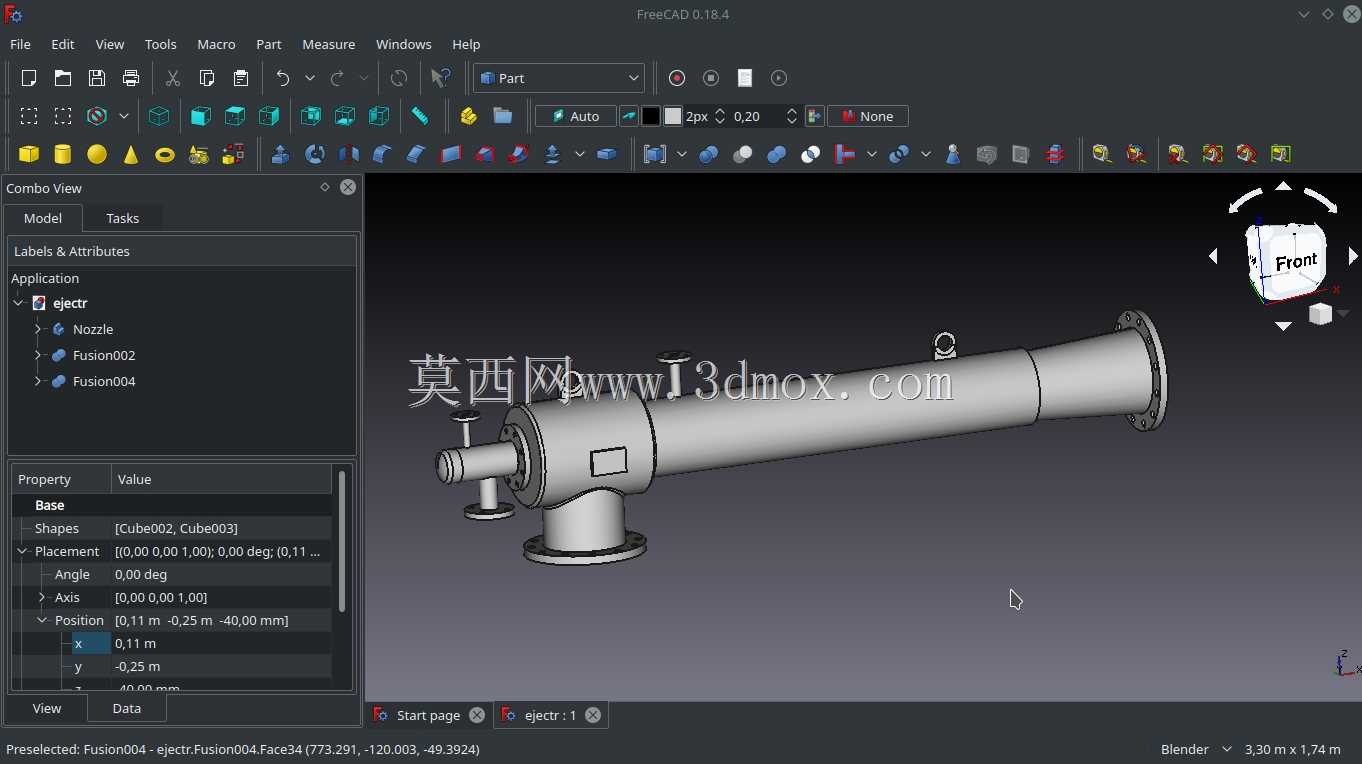Click the light gray face color swatch
Viewport: 1362px width, 764px height.
673,116
